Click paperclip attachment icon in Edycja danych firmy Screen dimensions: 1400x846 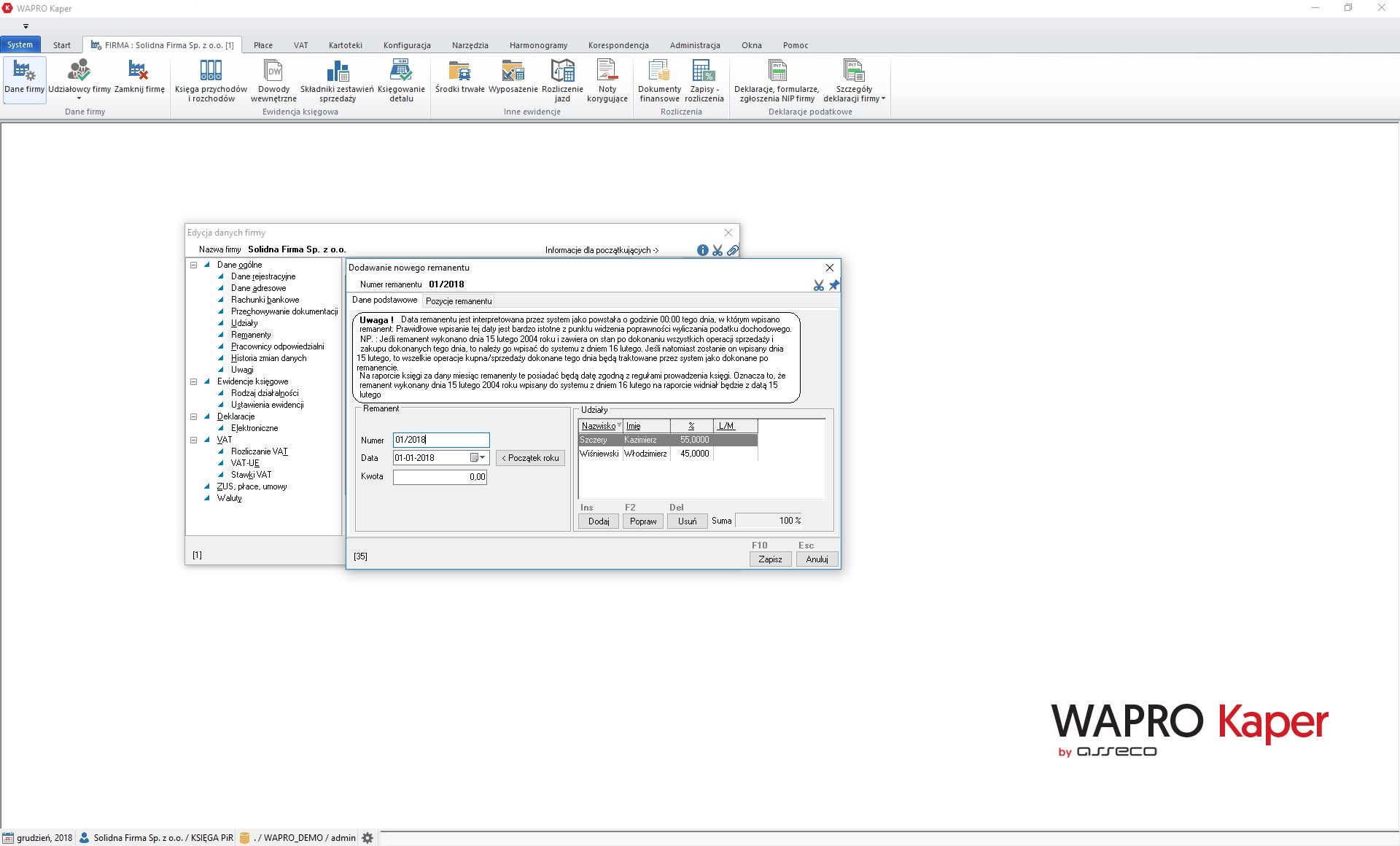pos(733,250)
